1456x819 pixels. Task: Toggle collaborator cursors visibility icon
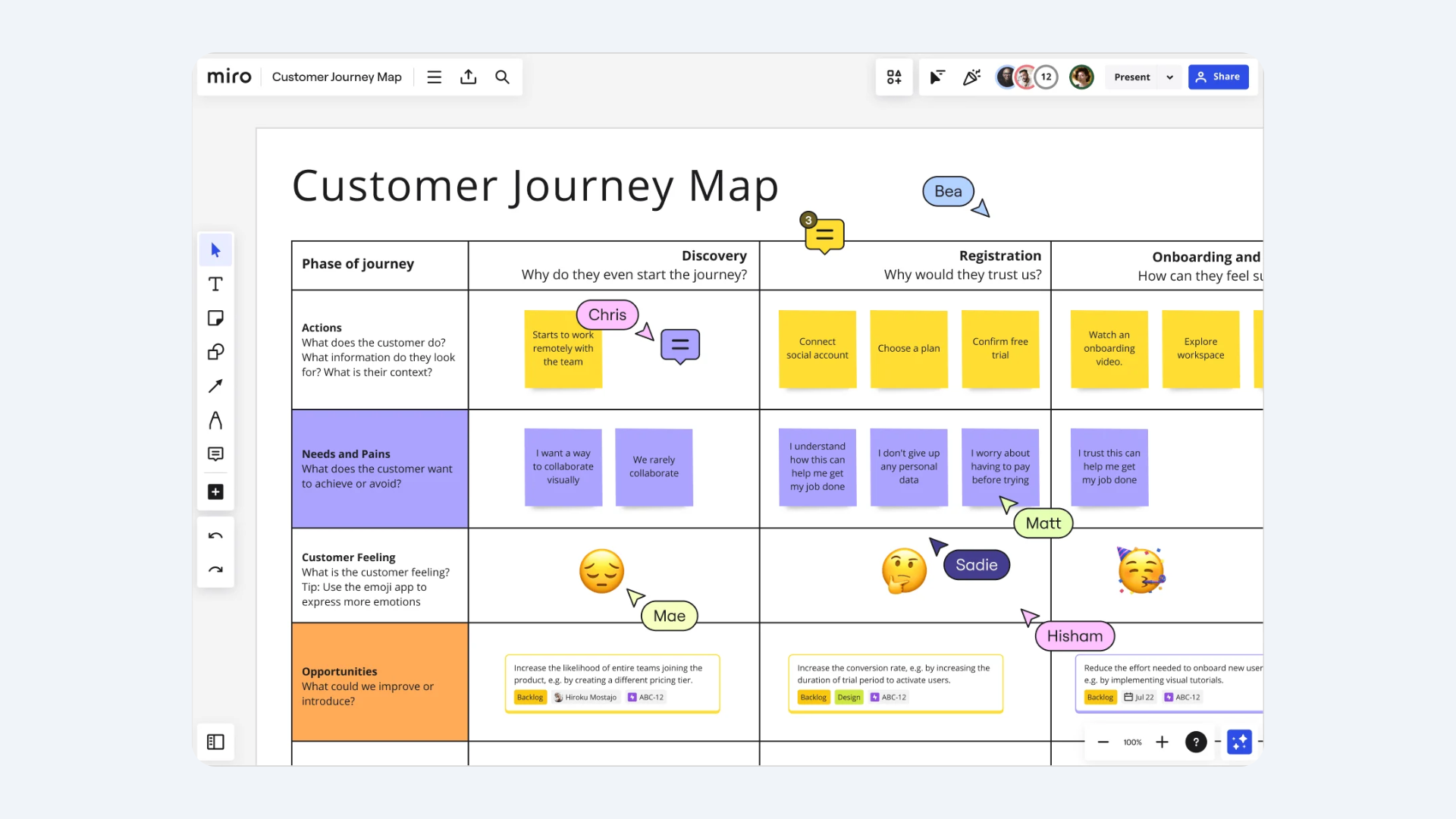click(x=937, y=77)
